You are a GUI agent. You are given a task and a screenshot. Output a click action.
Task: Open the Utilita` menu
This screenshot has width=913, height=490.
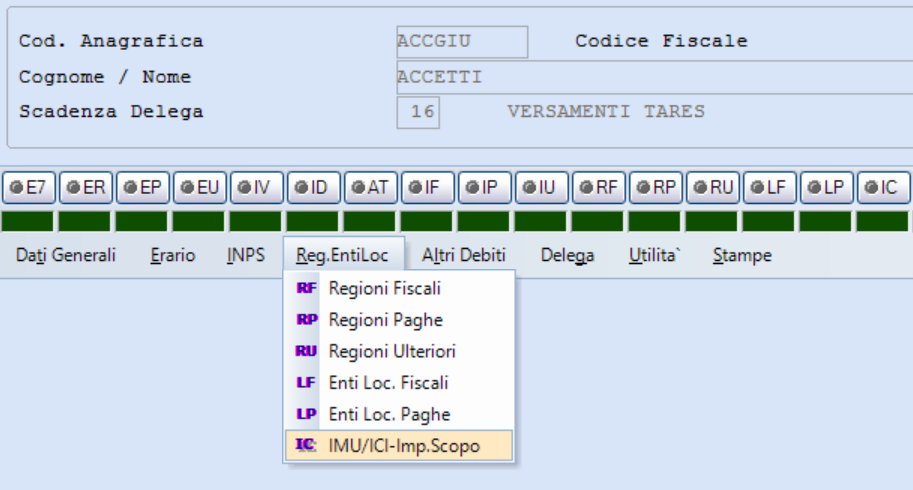tap(654, 256)
